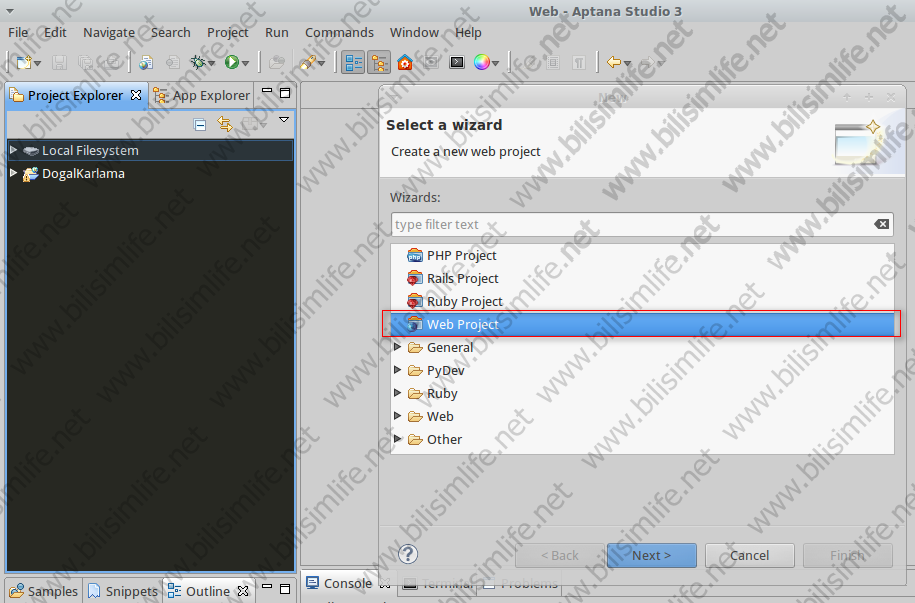Click the type filter text field
The width and height of the screenshot is (915, 603).
630,224
